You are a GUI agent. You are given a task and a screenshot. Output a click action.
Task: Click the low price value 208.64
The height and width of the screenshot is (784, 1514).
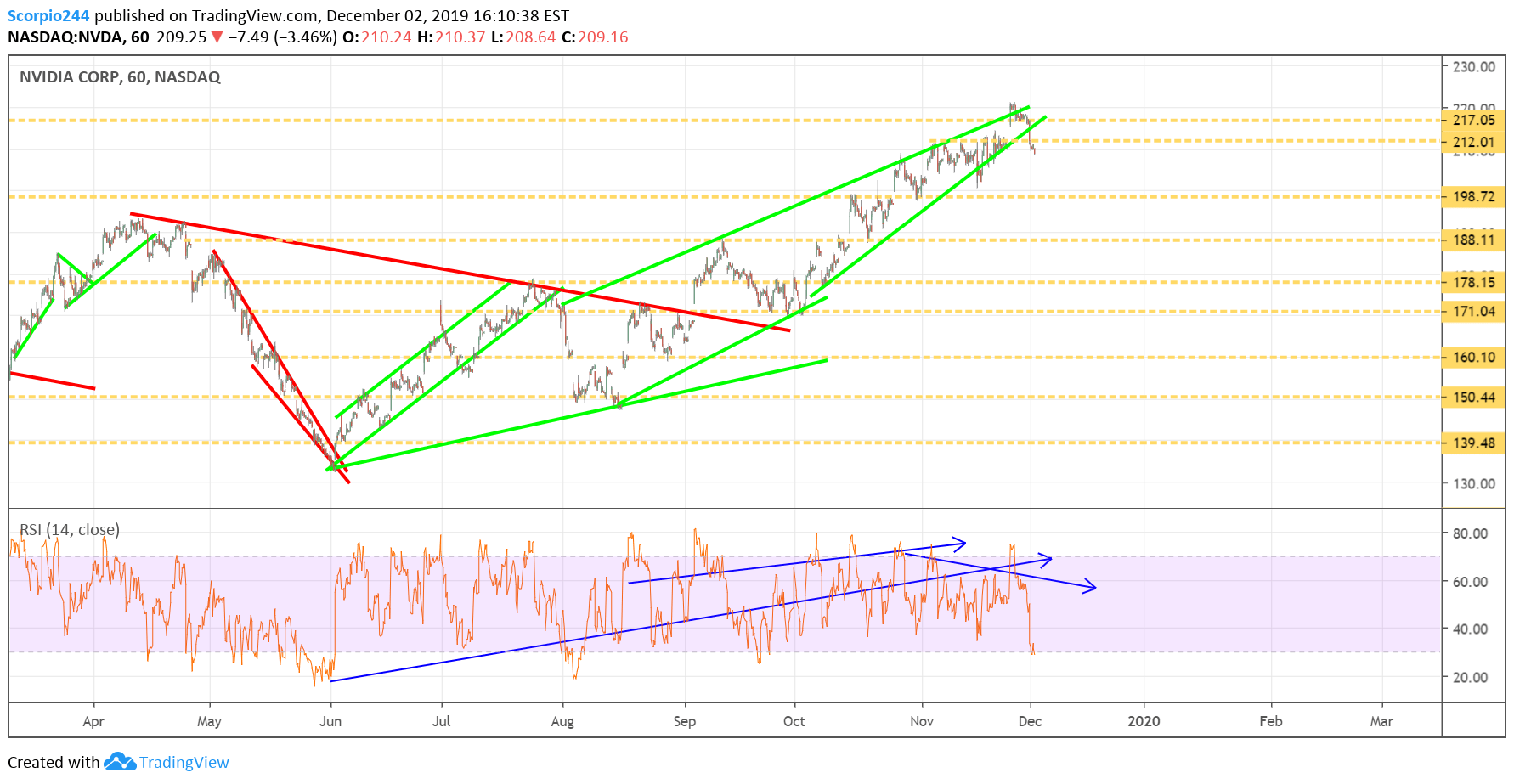pos(531,37)
